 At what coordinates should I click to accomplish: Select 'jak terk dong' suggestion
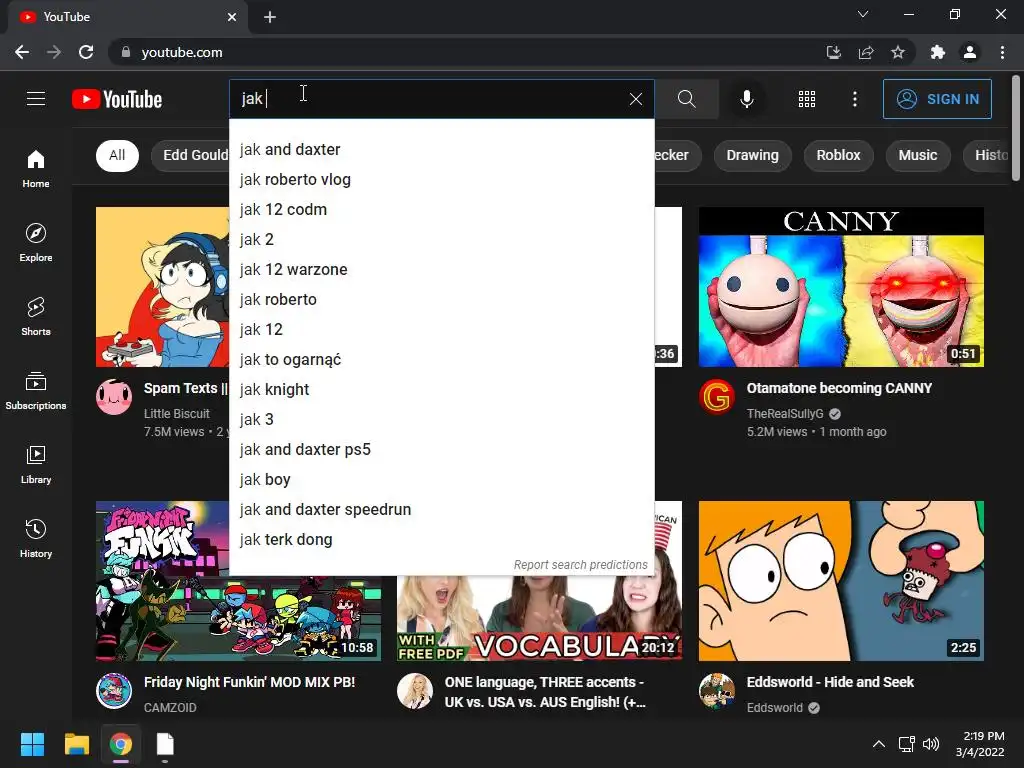click(x=441, y=540)
